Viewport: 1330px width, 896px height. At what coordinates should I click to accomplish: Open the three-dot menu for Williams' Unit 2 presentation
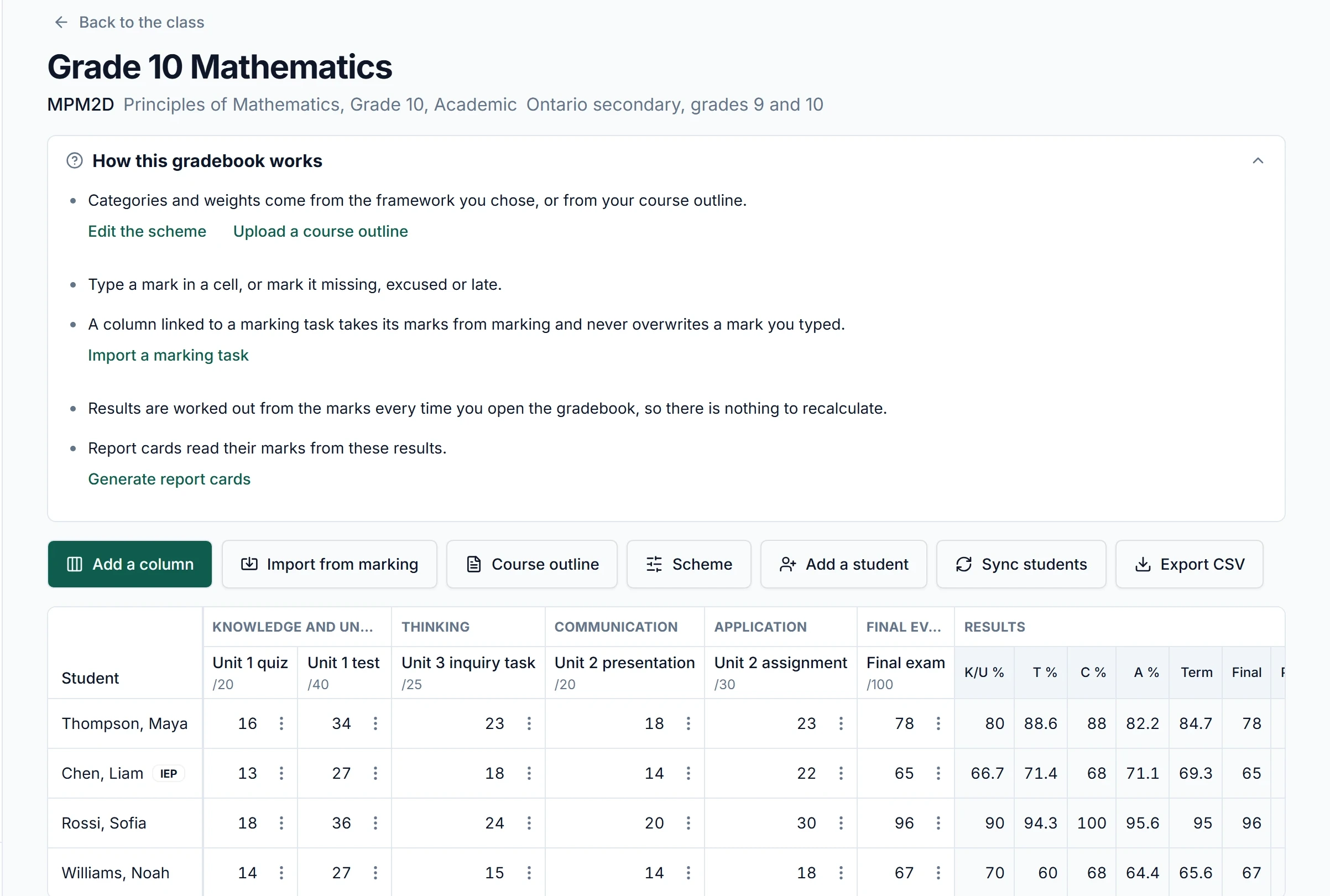[x=689, y=873]
